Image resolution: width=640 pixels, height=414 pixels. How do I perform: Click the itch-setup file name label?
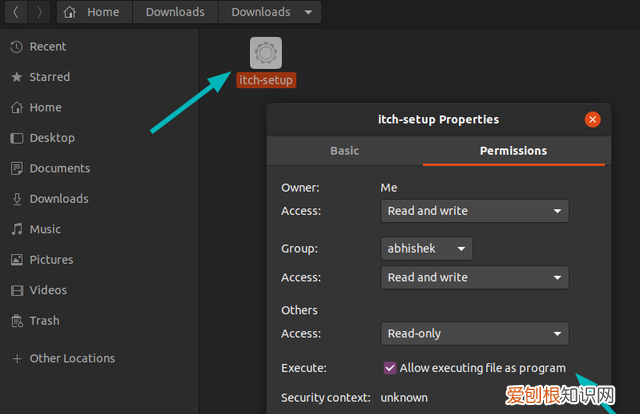266,80
